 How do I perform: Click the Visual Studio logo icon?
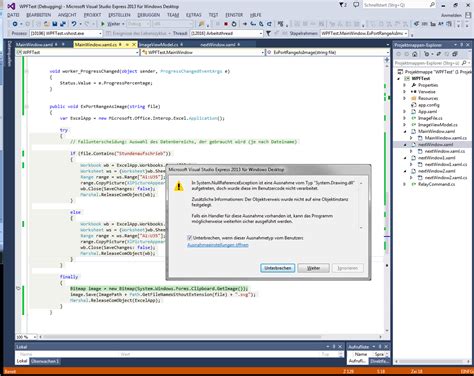click(x=11, y=6)
